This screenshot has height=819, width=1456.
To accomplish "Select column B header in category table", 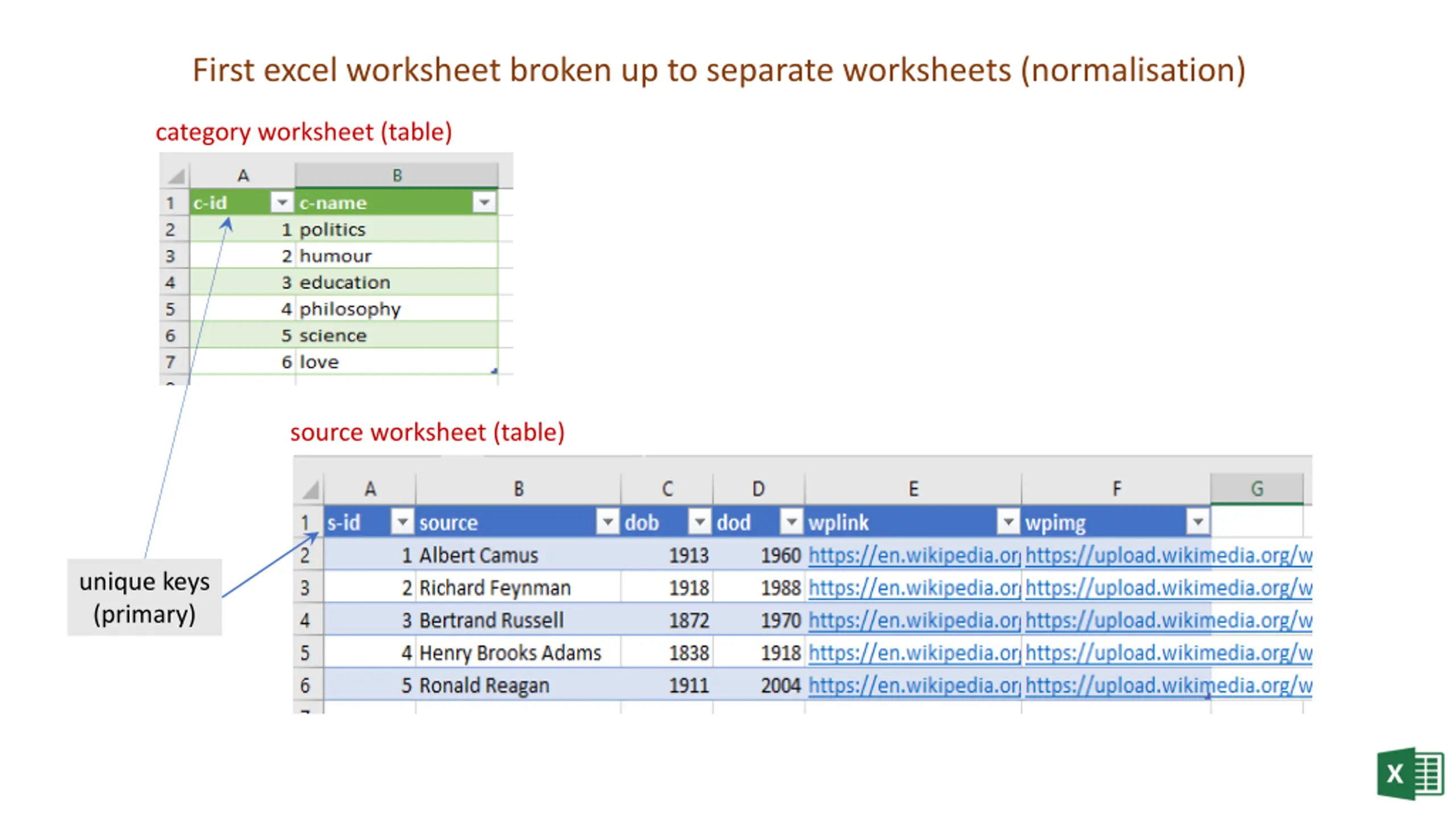I will coord(397,175).
